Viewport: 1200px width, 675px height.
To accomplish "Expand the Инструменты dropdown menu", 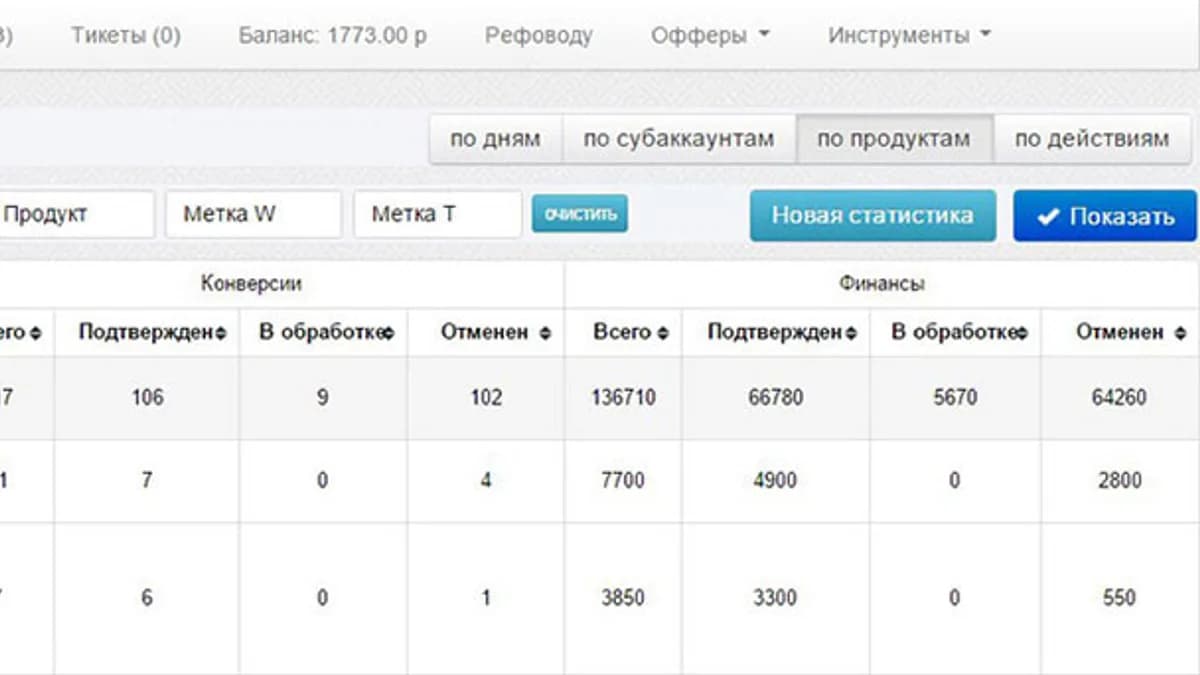I will (909, 36).
